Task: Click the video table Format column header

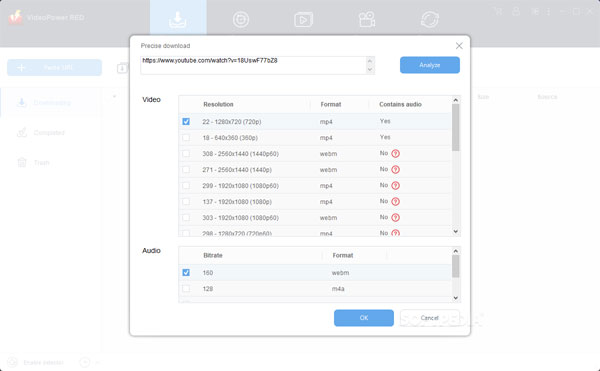Action: coord(331,104)
